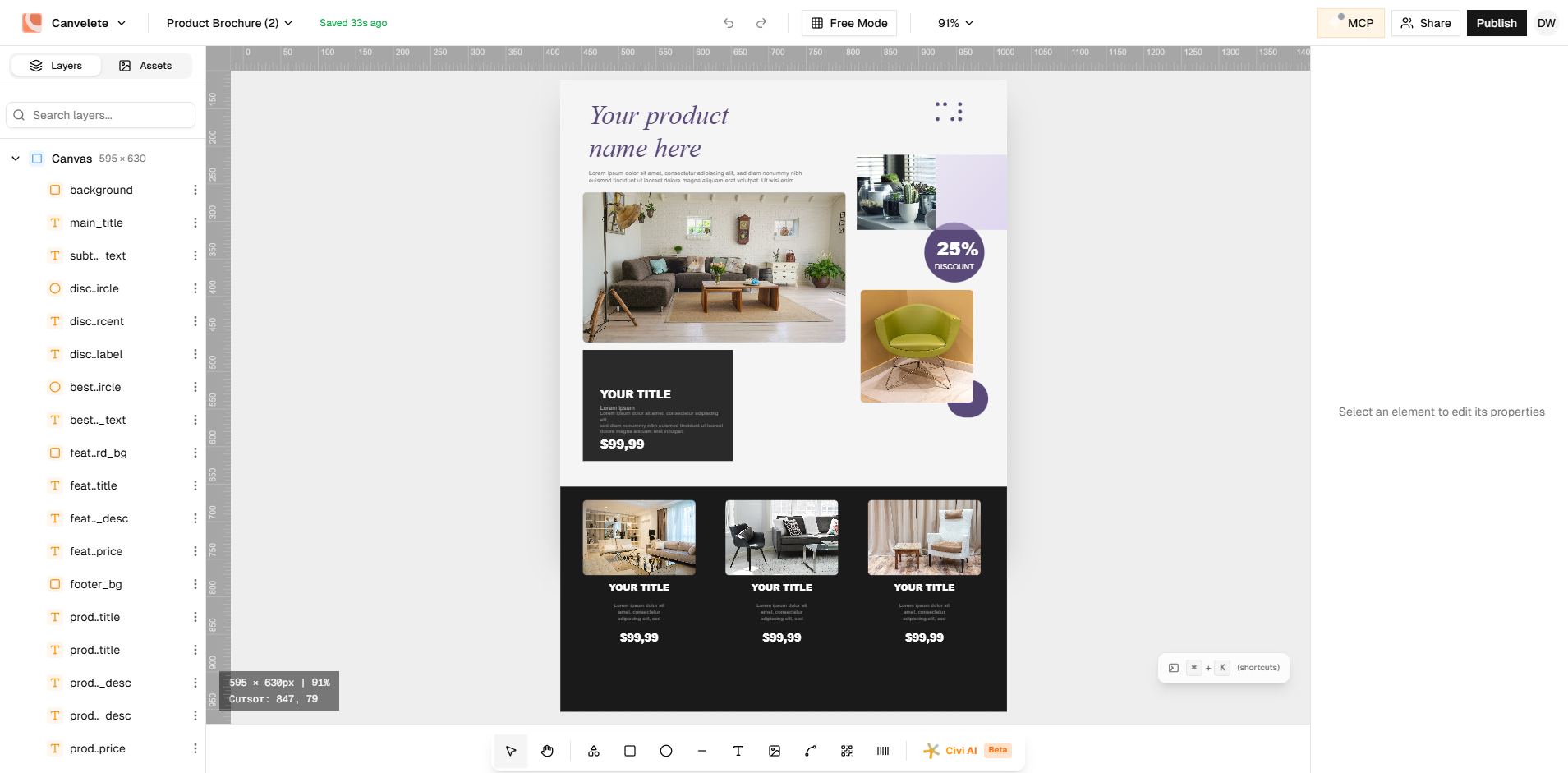Click the Search layers input field

[x=100, y=115]
